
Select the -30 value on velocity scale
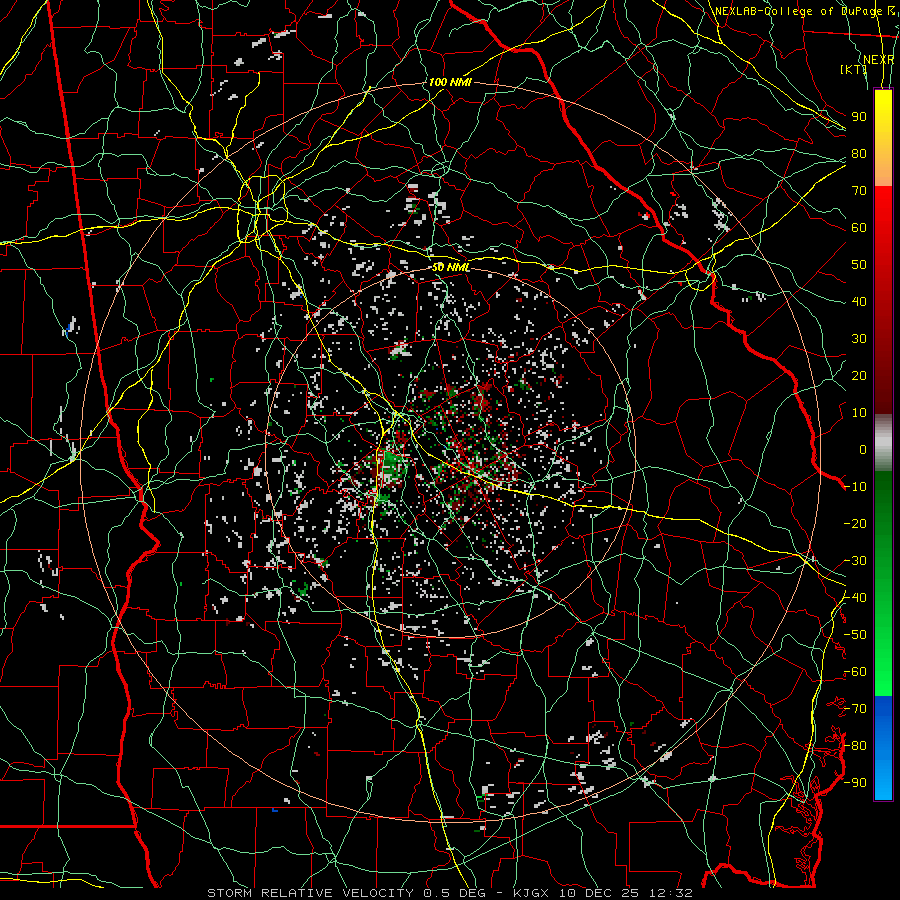pyautogui.click(x=855, y=561)
